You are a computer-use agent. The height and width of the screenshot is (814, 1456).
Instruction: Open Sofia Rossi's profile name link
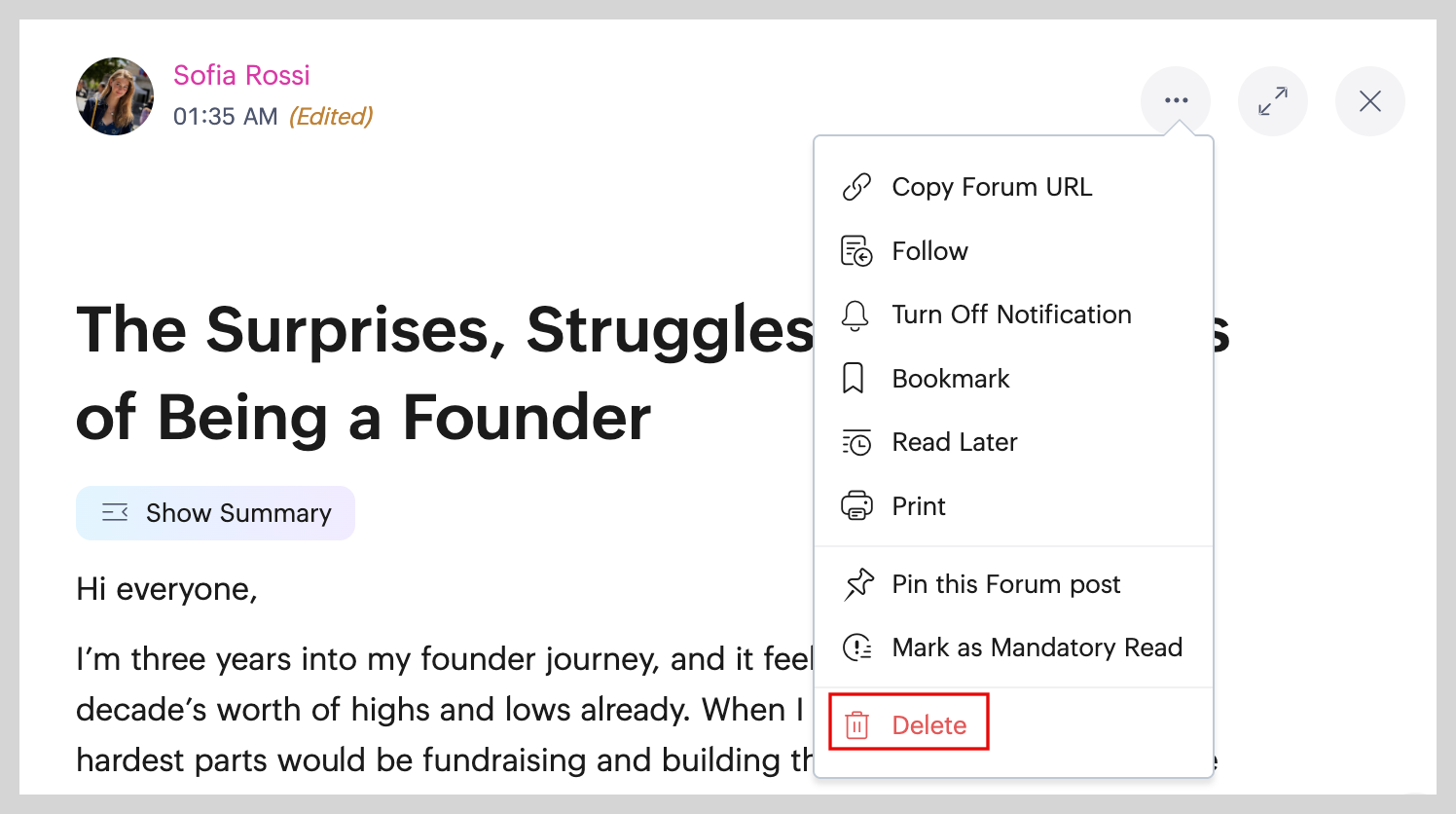click(241, 75)
